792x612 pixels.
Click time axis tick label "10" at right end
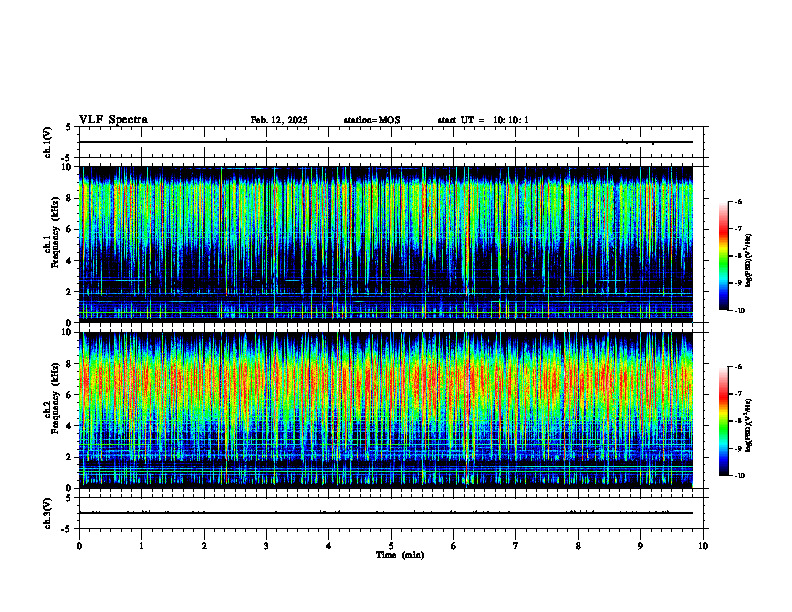tap(703, 546)
